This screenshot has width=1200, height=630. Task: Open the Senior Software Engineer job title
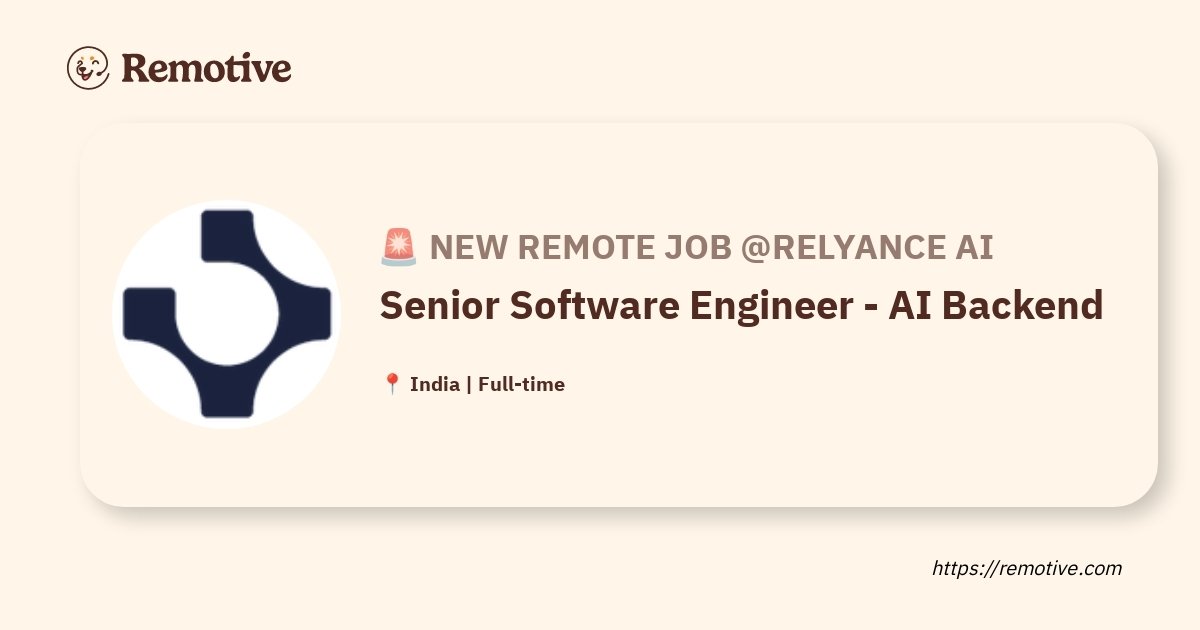tap(741, 305)
